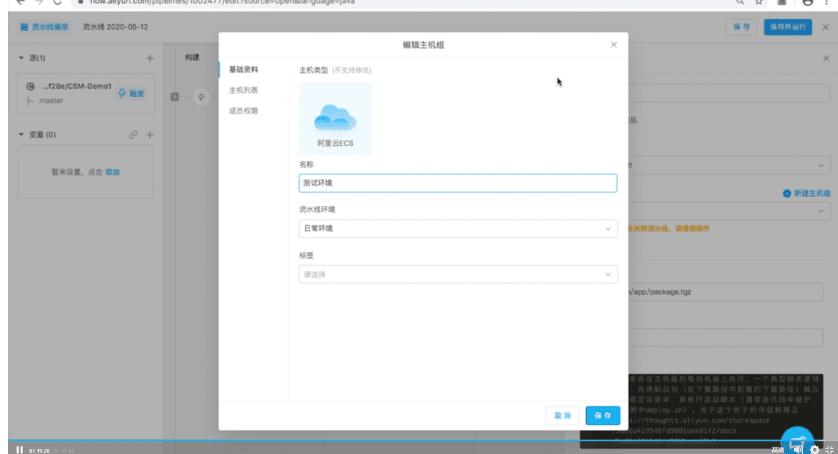Open the upper dropdown in right panel
Screen dimensions: 838x454
point(730,165)
